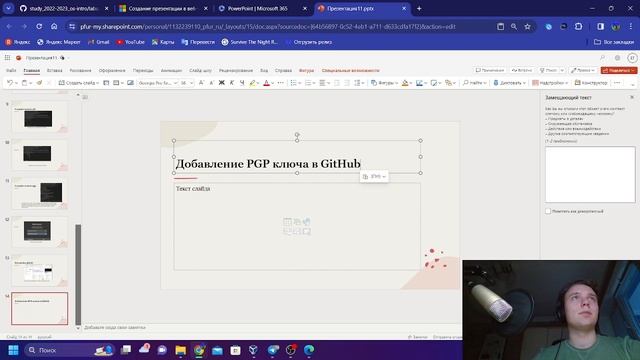Click the bulleted list icon
This screenshot has height=360, width=640.
click(x=293, y=83)
